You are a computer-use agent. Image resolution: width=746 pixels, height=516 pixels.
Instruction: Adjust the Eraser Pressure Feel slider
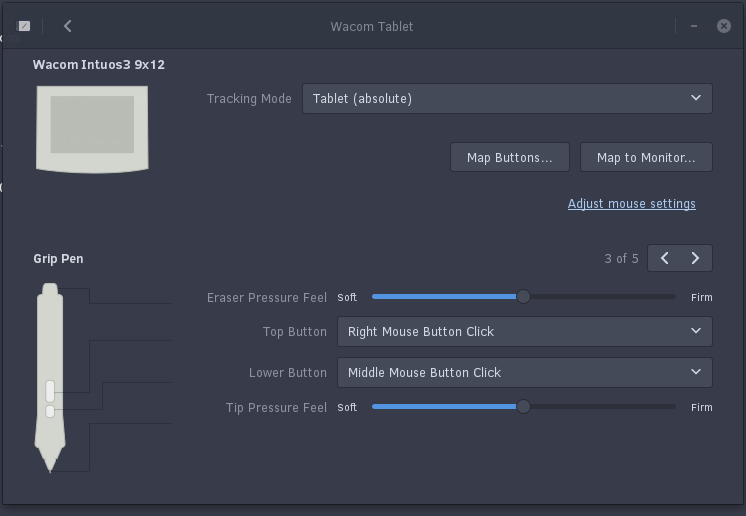pos(523,297)
